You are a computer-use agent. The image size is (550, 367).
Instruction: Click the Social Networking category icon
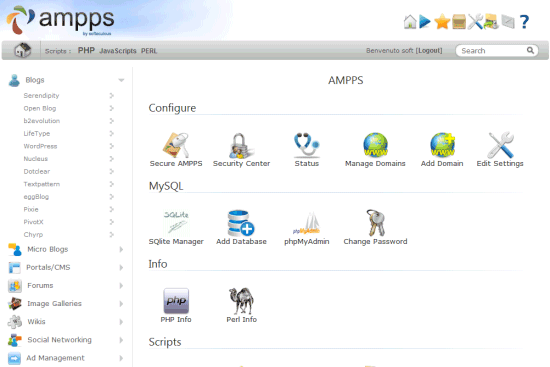tap(15, 340)
